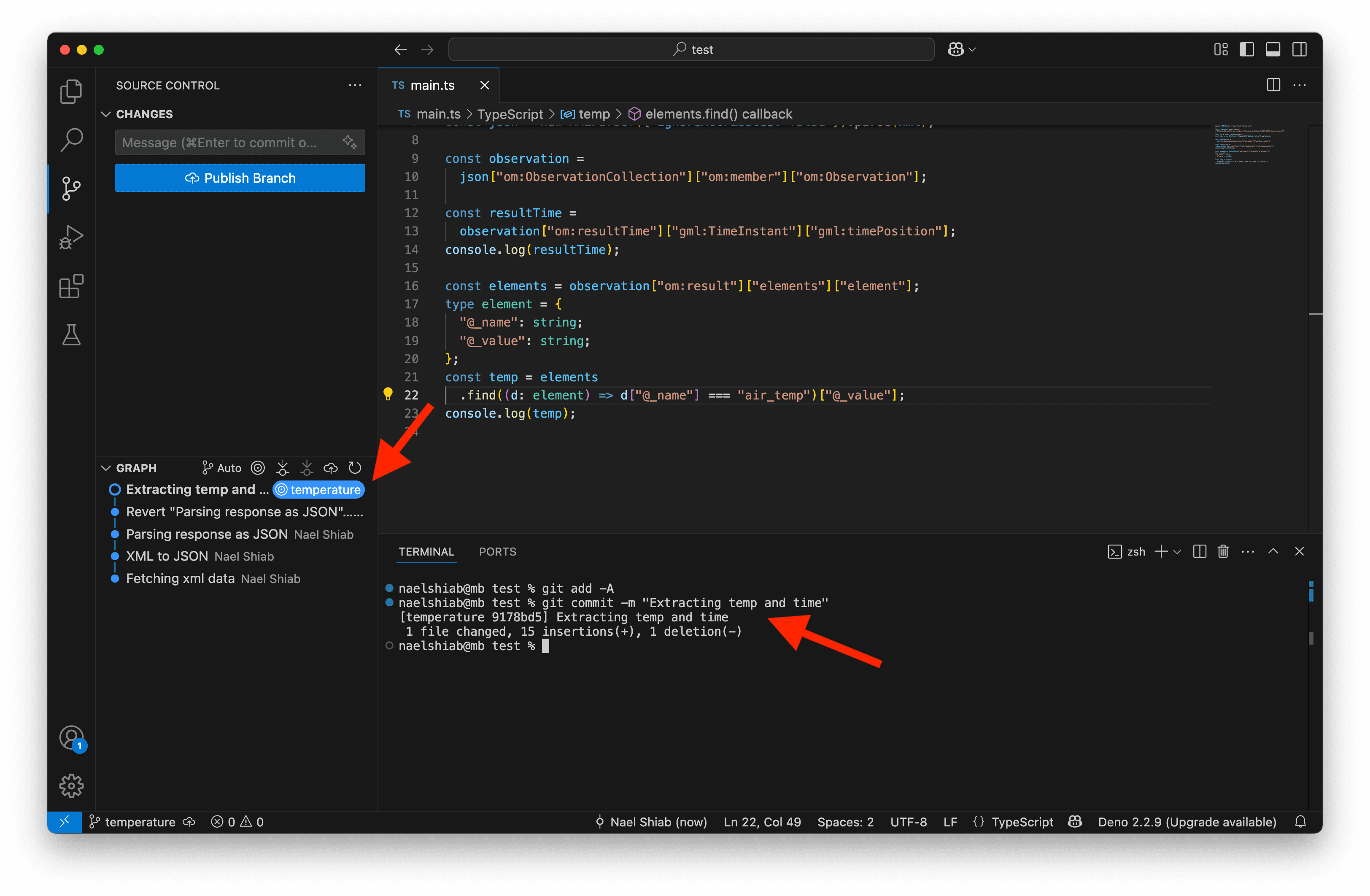Screen dimensions: 1370x896
Task: Open the Testing flask icon
Action: pyautogui.click(x=71, y=335)
